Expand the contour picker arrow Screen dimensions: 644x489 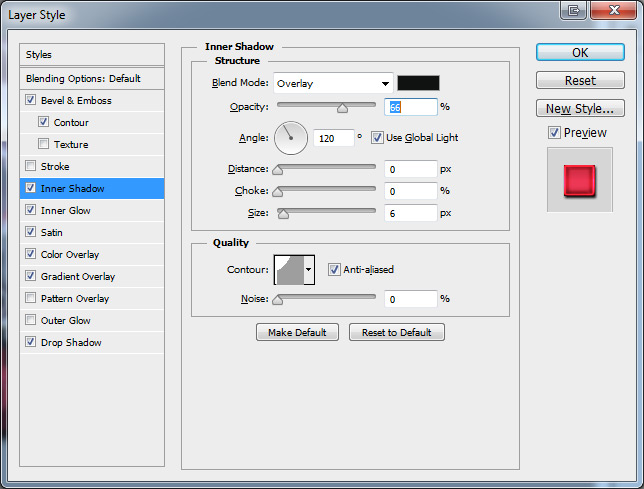coord(309,269)
